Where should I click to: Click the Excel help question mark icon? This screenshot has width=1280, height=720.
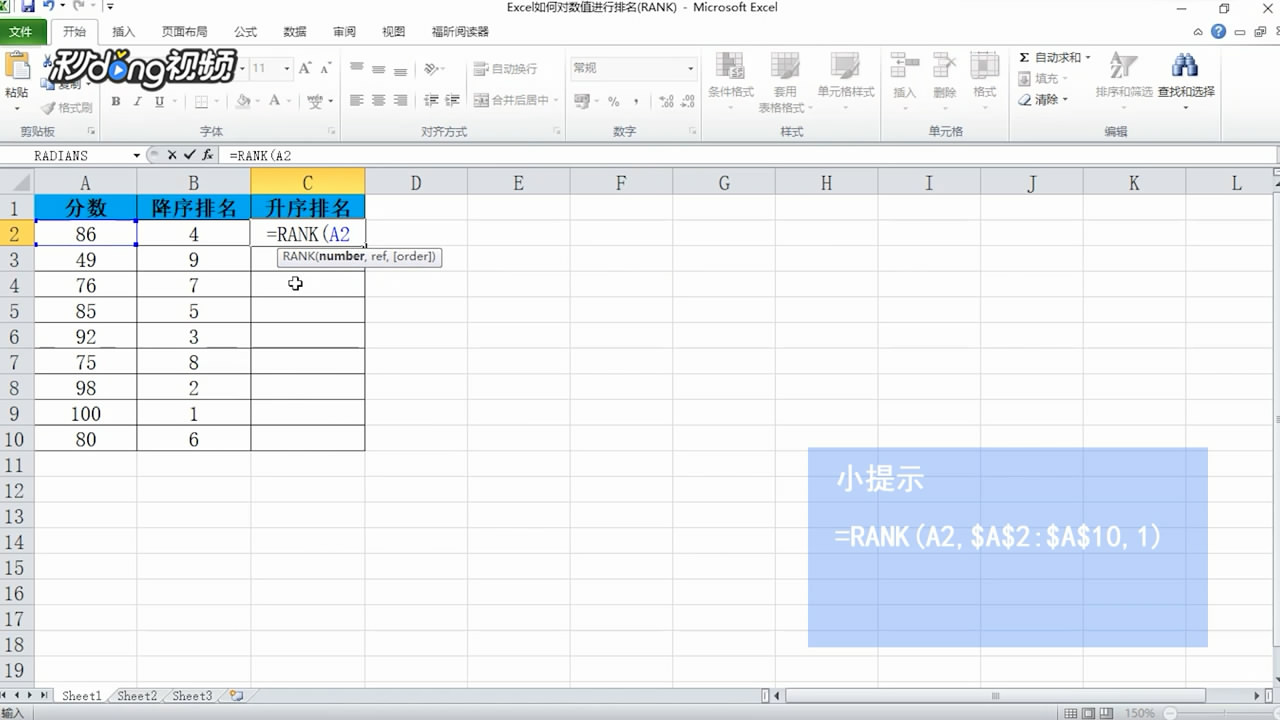pyautogui.click(x=1218, y=32)
